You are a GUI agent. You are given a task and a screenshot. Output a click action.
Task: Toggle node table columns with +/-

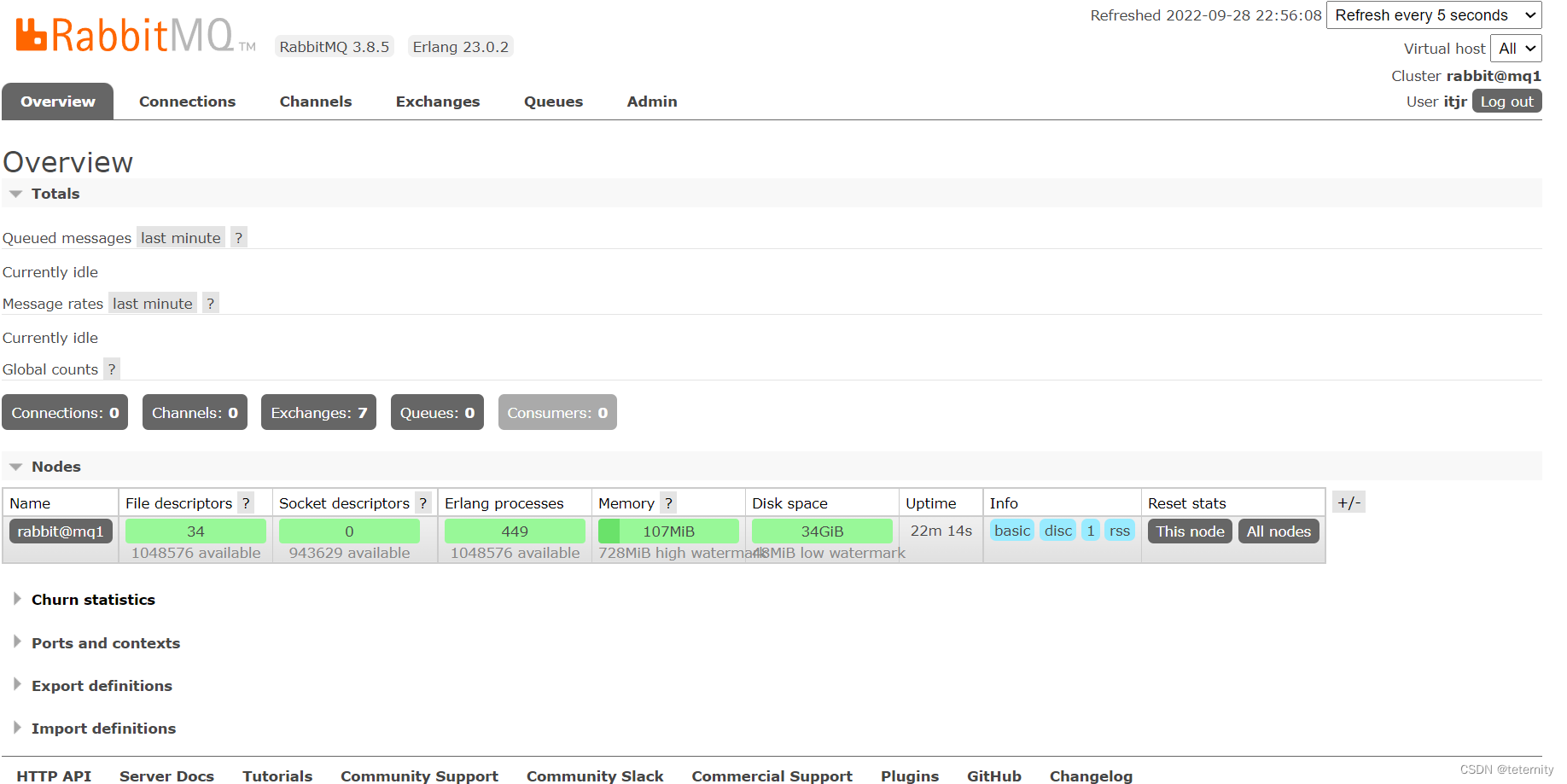1349,502
